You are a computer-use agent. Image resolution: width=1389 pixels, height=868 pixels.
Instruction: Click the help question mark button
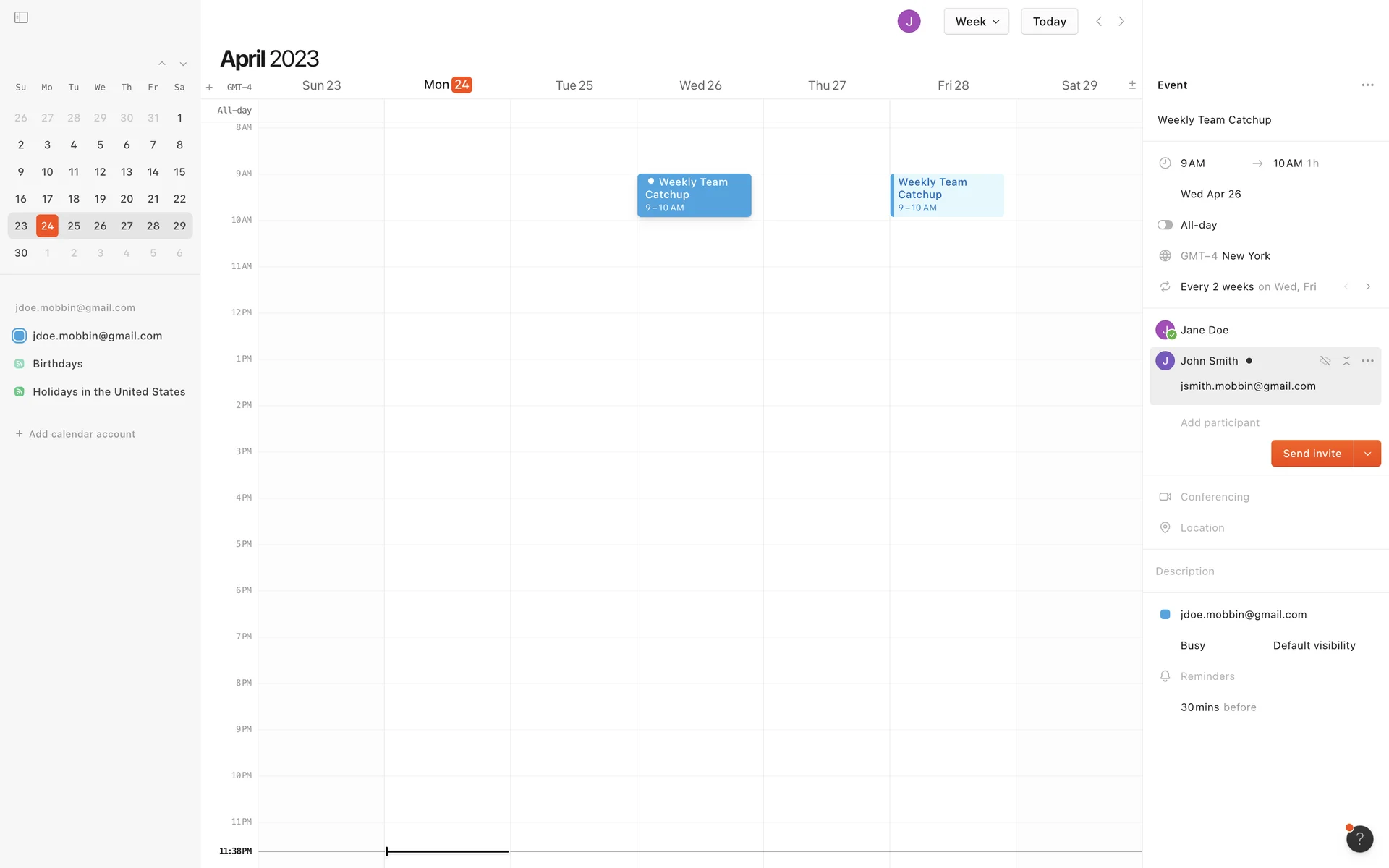[1359, 838]
